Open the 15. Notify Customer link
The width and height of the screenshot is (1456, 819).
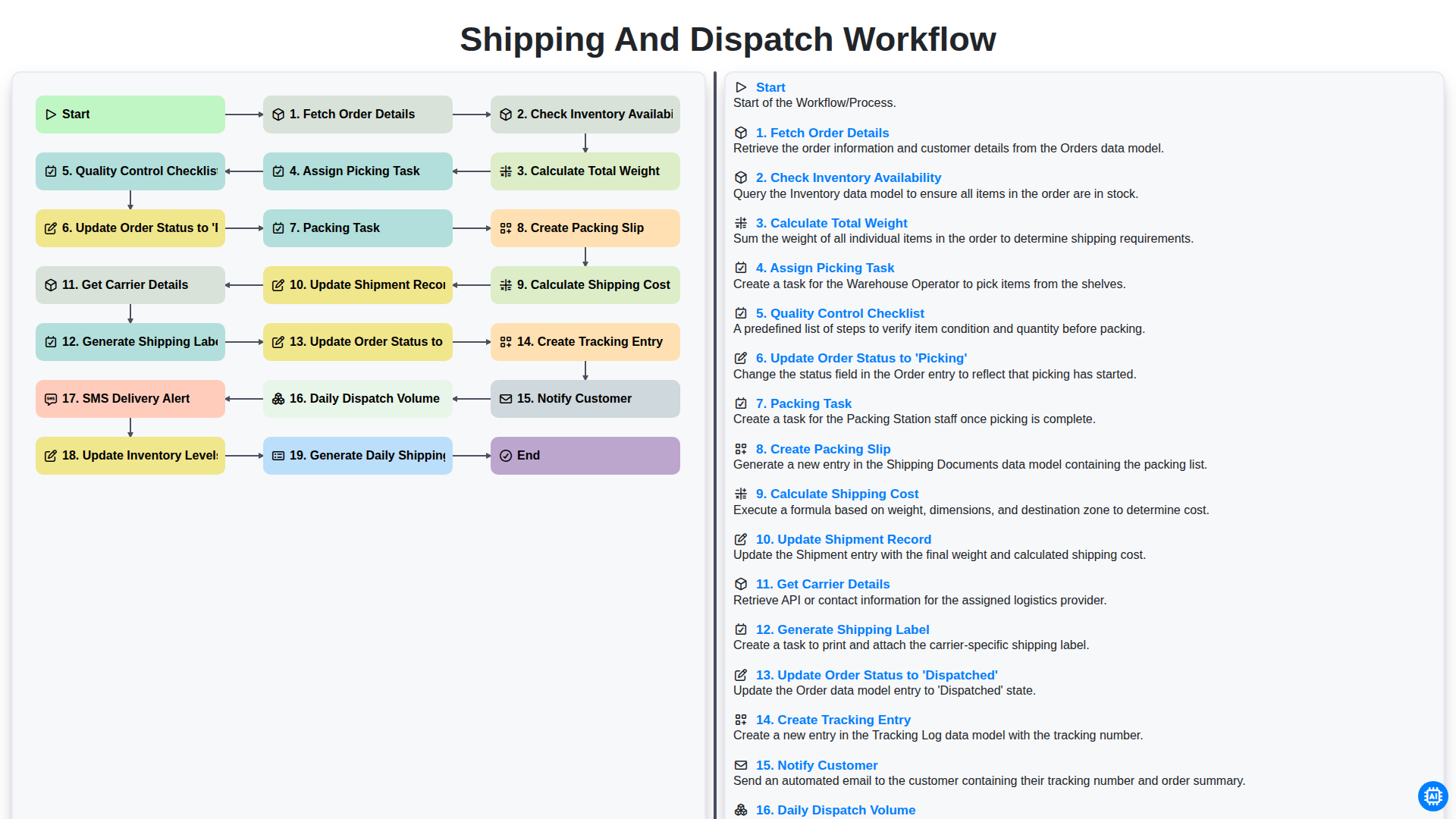click(817, 765)
